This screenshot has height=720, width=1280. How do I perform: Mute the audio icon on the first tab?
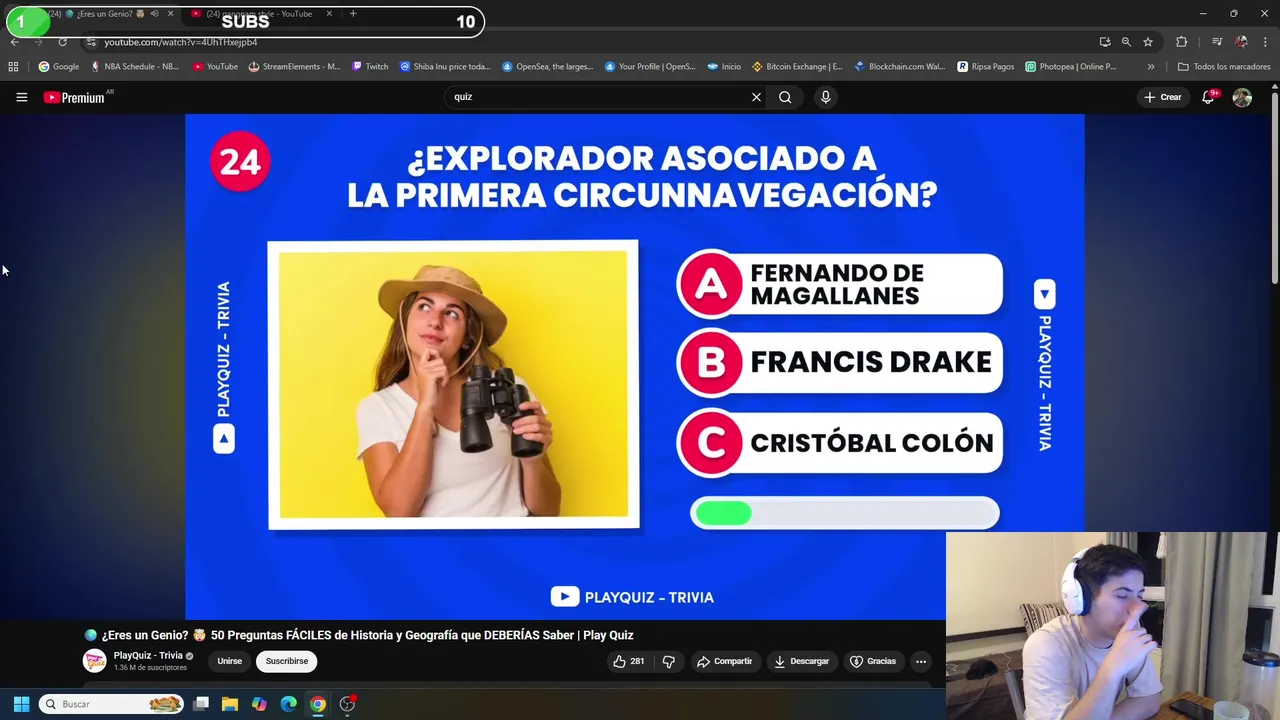pos(154,14)
